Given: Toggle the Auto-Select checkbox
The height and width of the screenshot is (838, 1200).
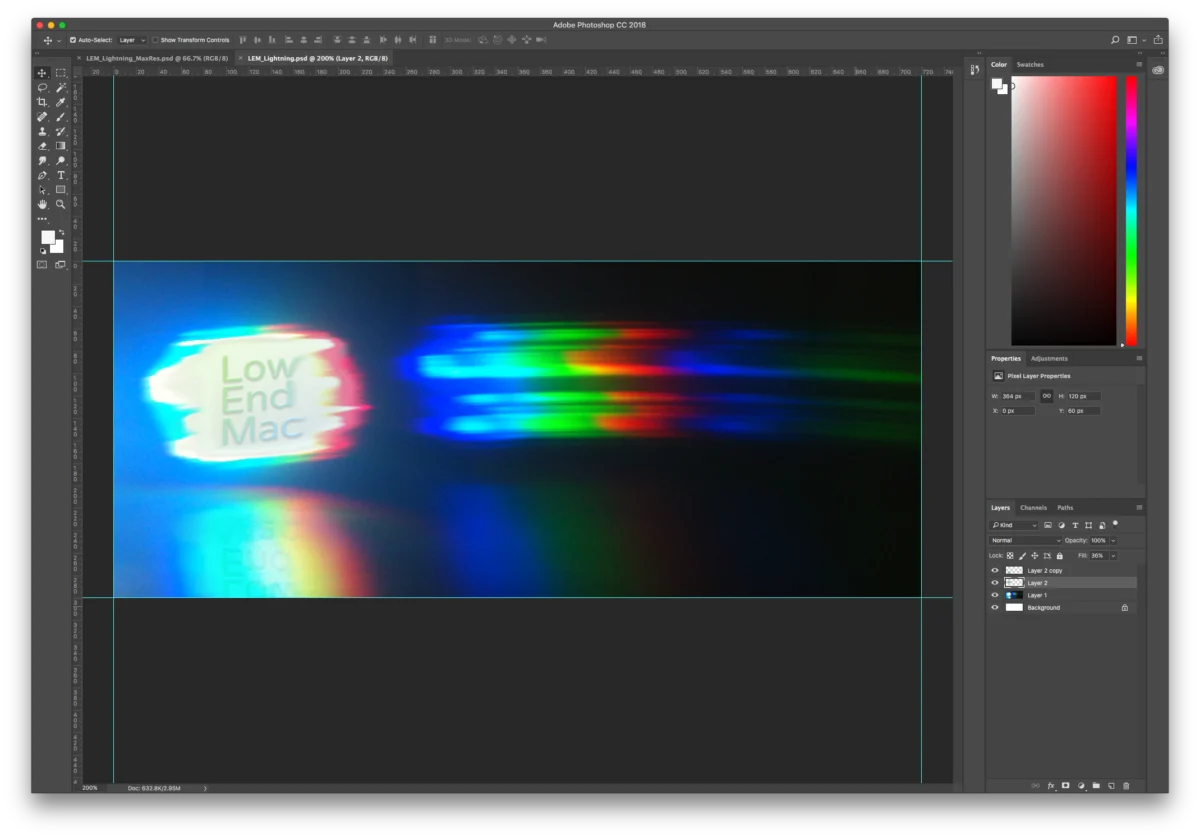Looking at the screenshot, I should [x=73, y=40].
